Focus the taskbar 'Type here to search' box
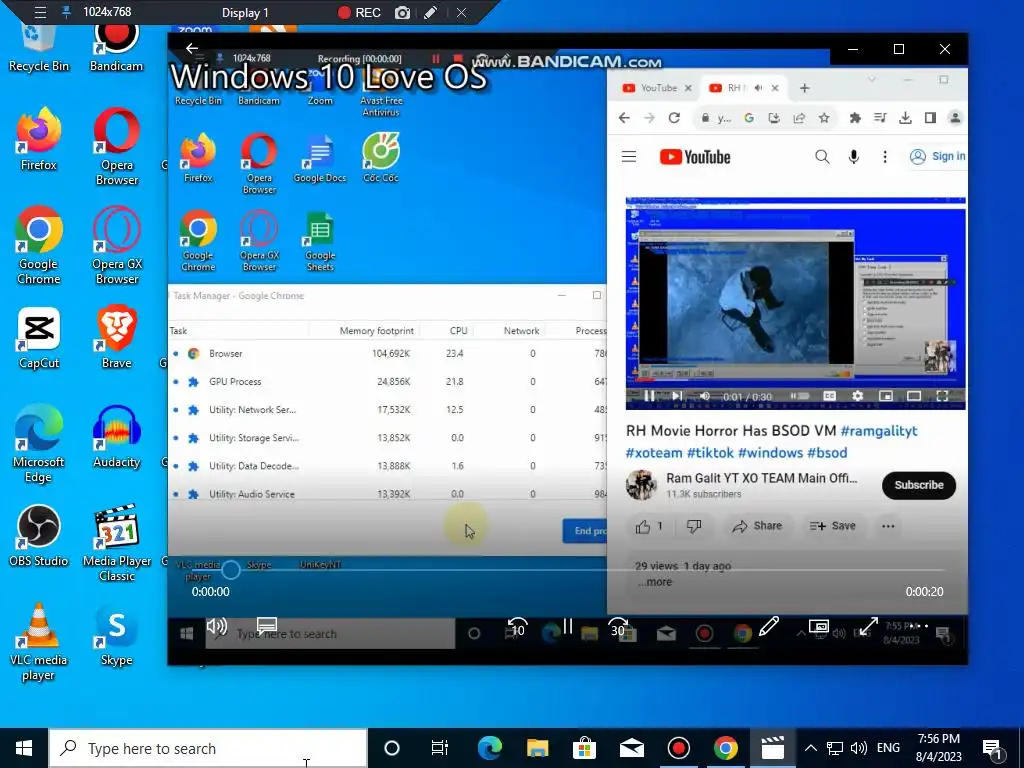The image size is (1024, 768). pos(208,748)
